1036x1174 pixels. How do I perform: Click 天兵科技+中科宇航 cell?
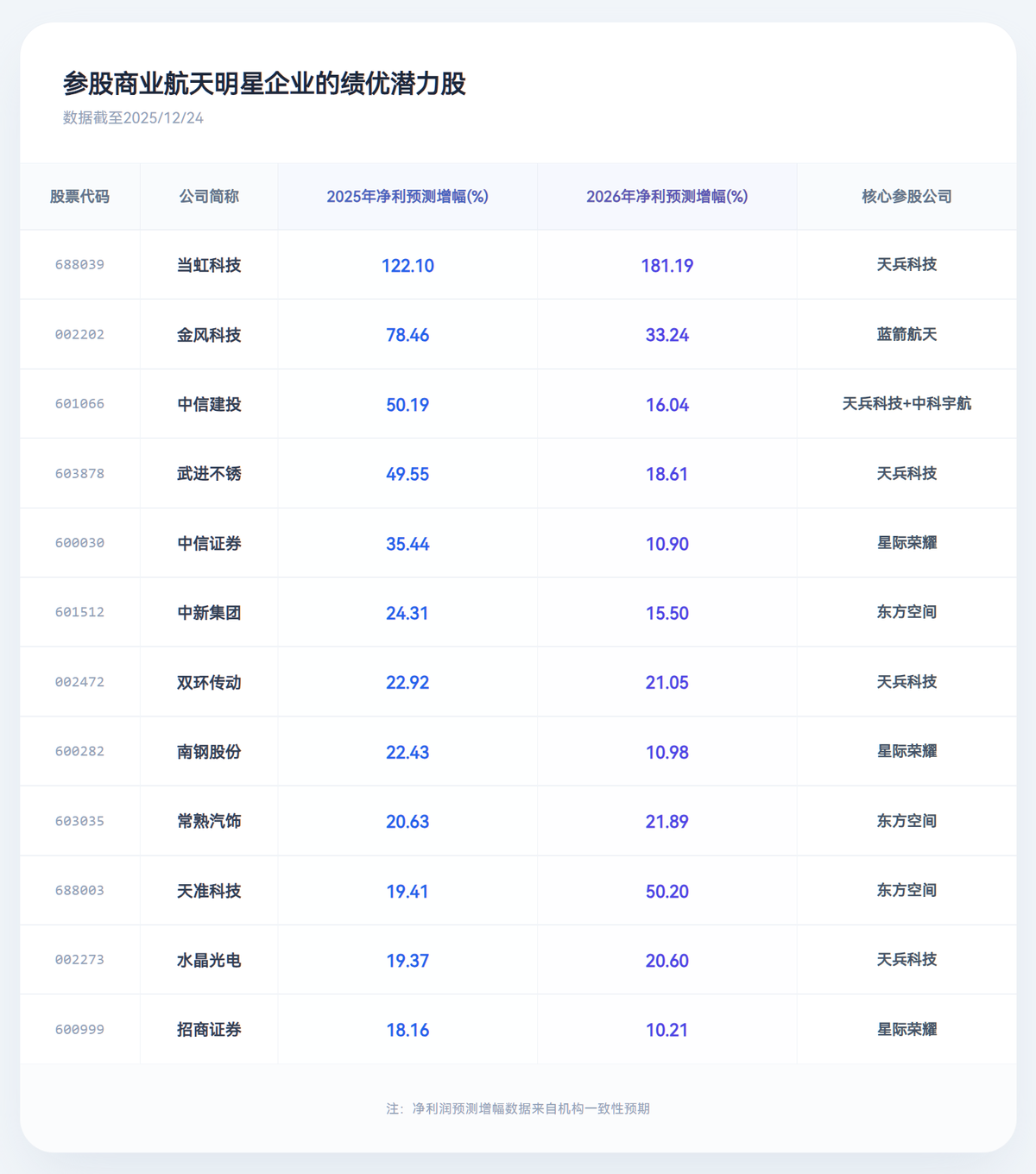(x=906, y=404)
